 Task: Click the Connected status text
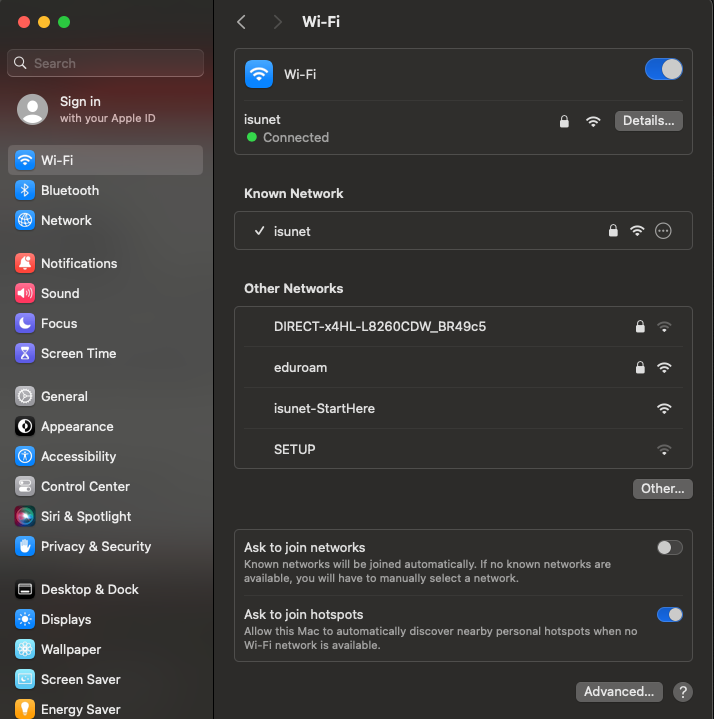point(296,137)
